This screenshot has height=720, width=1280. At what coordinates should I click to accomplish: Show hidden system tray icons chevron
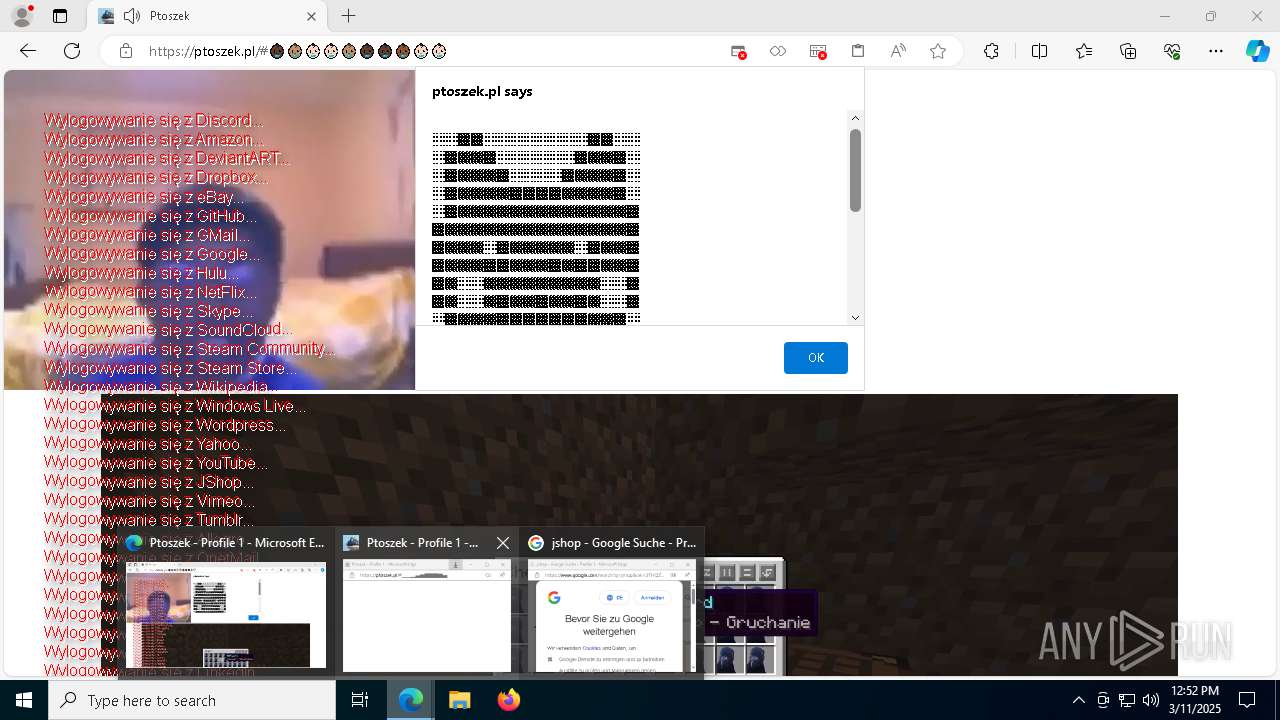click(1078, 700)
